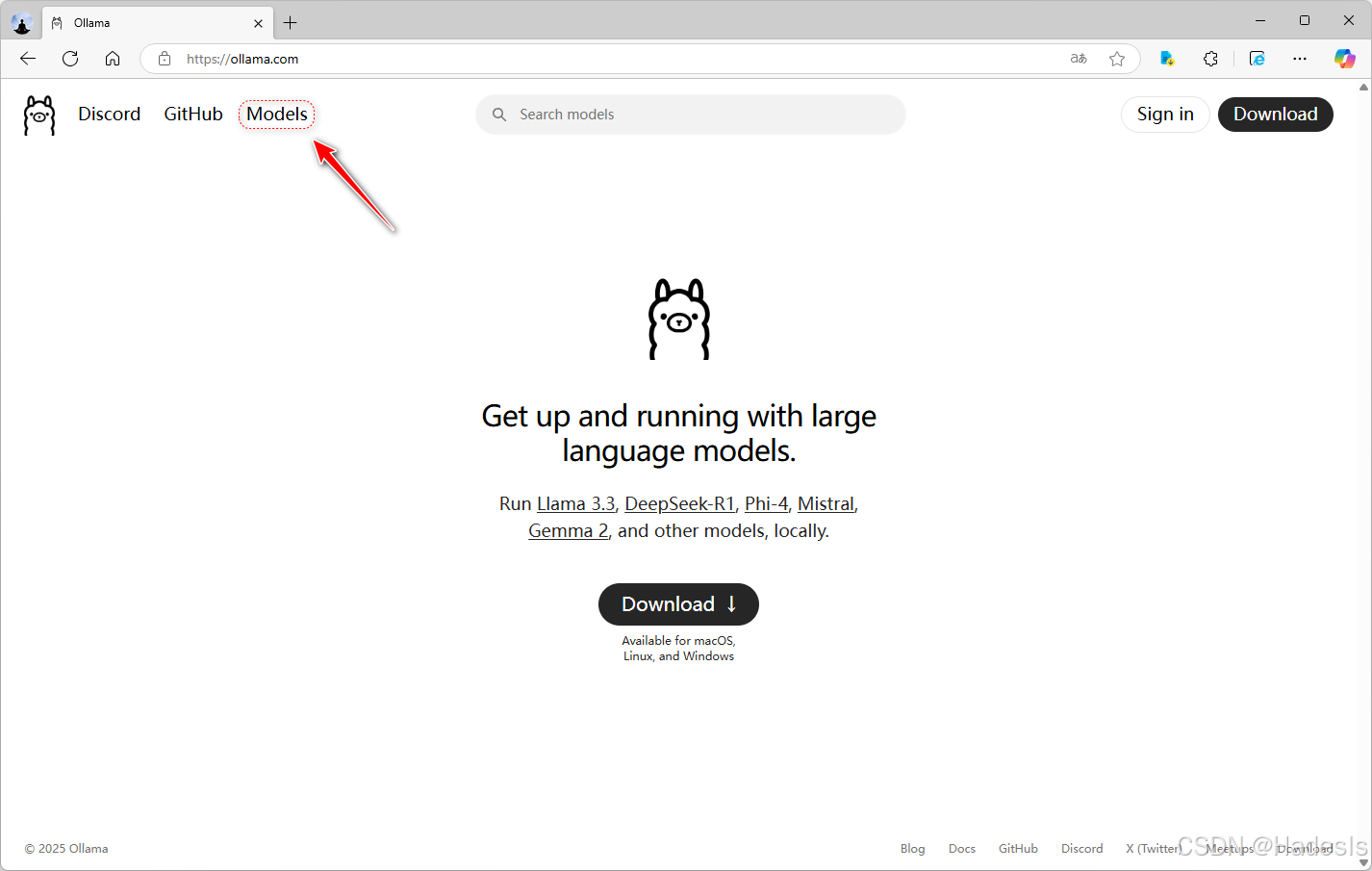Click the center Download button with arrow

click(x=678, y=604)
